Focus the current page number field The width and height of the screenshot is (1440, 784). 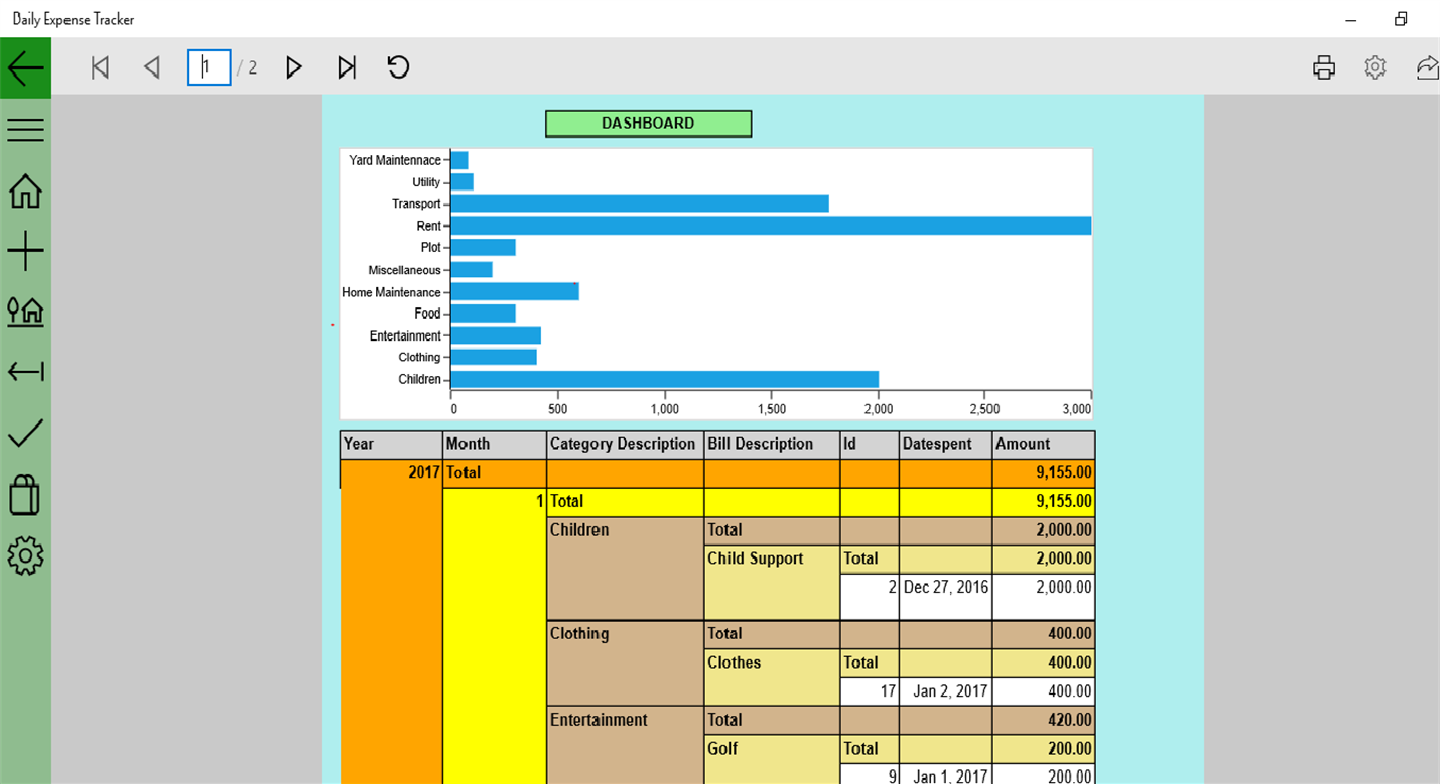[209, 67]
